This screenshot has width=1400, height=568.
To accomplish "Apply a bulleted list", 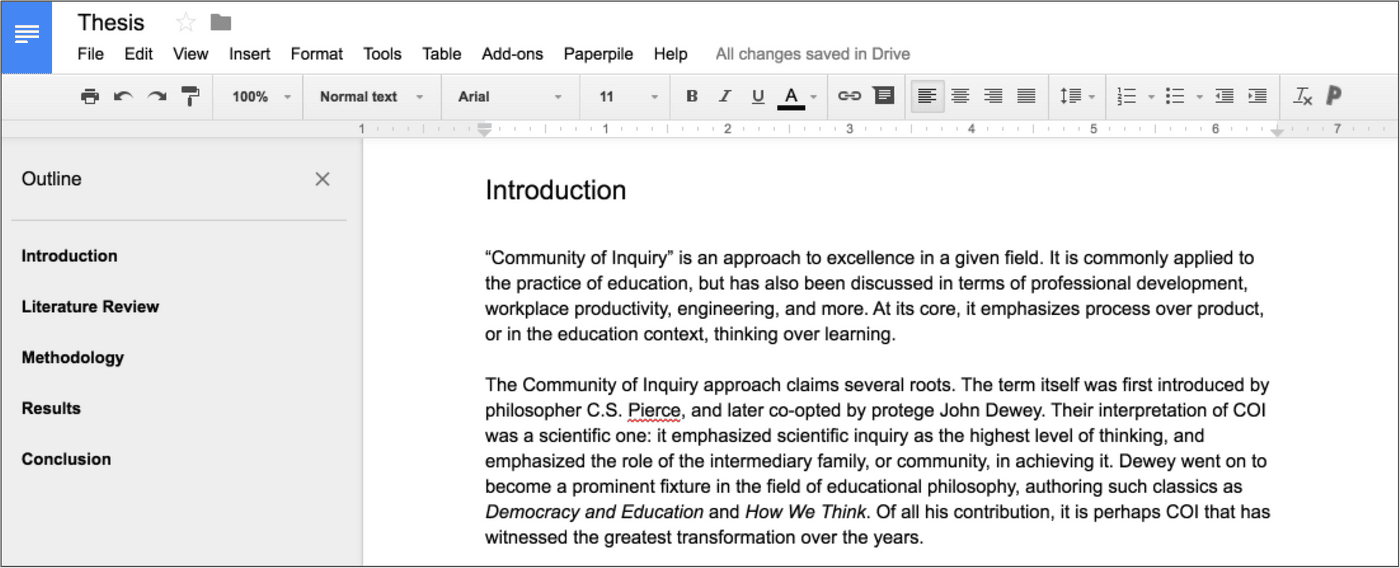I will [1175, 97].
